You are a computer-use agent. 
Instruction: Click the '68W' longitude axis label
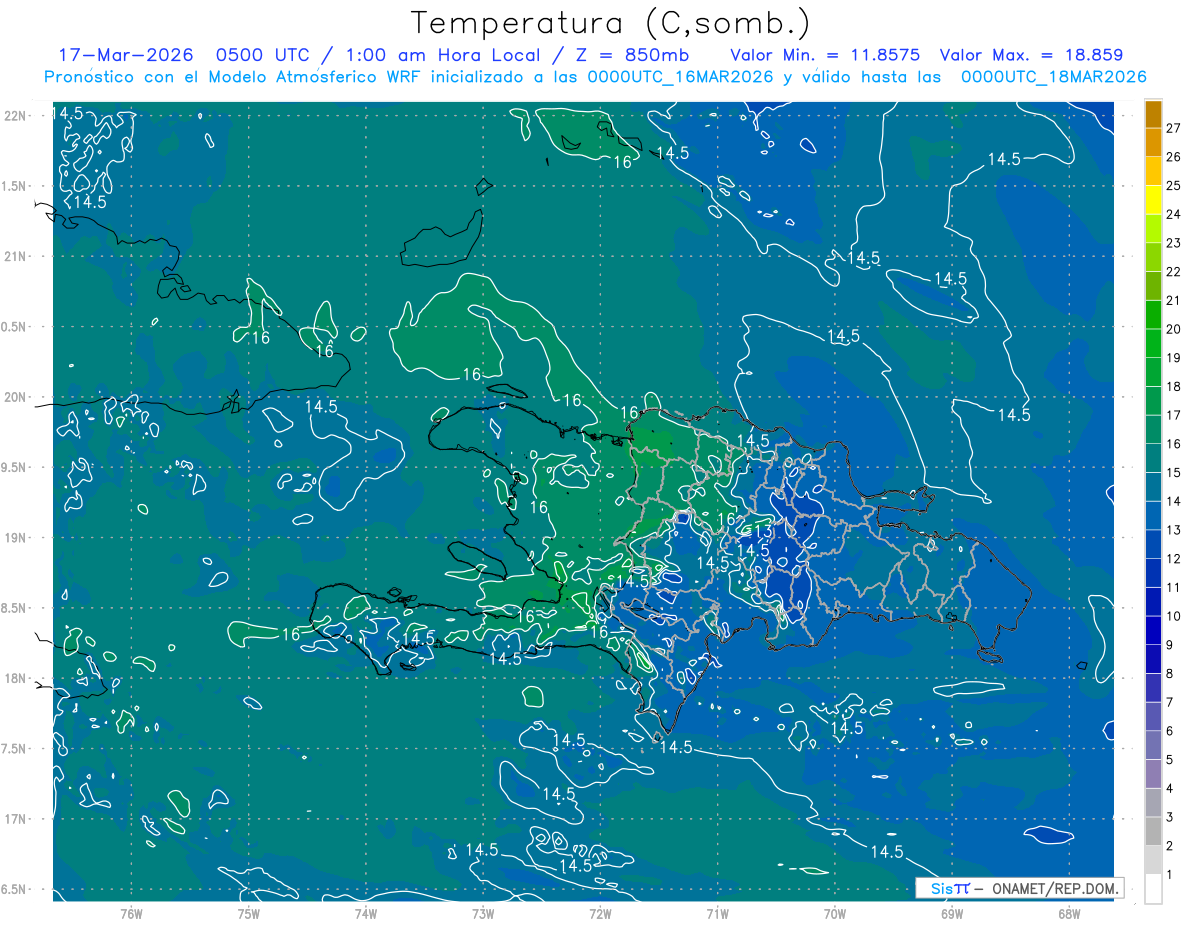coord(1068,913)
